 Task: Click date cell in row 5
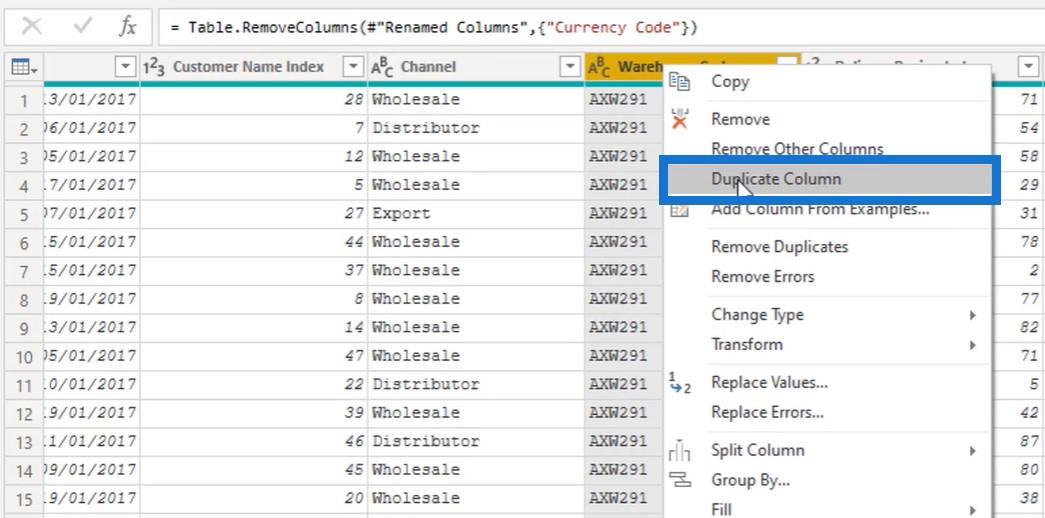91,214
